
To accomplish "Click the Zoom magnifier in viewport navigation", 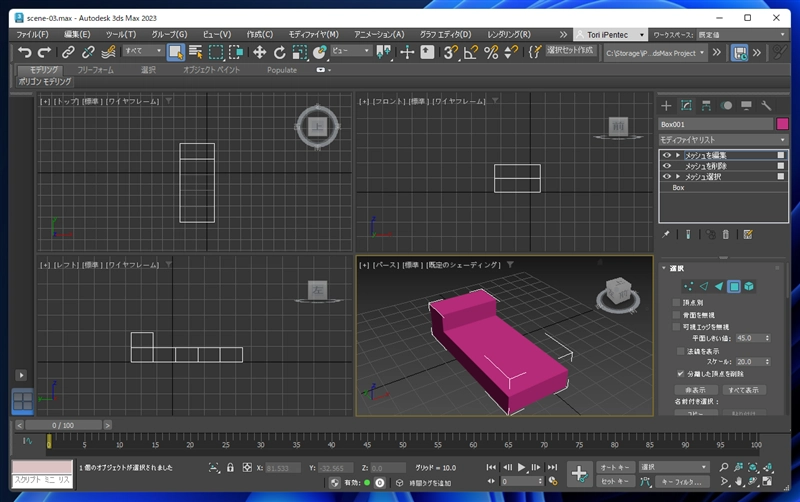I will pyautogui.click(x=723, y=467).
